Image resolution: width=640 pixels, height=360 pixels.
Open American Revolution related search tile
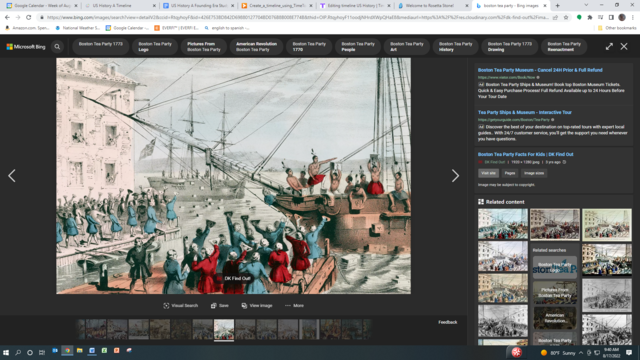555,318
